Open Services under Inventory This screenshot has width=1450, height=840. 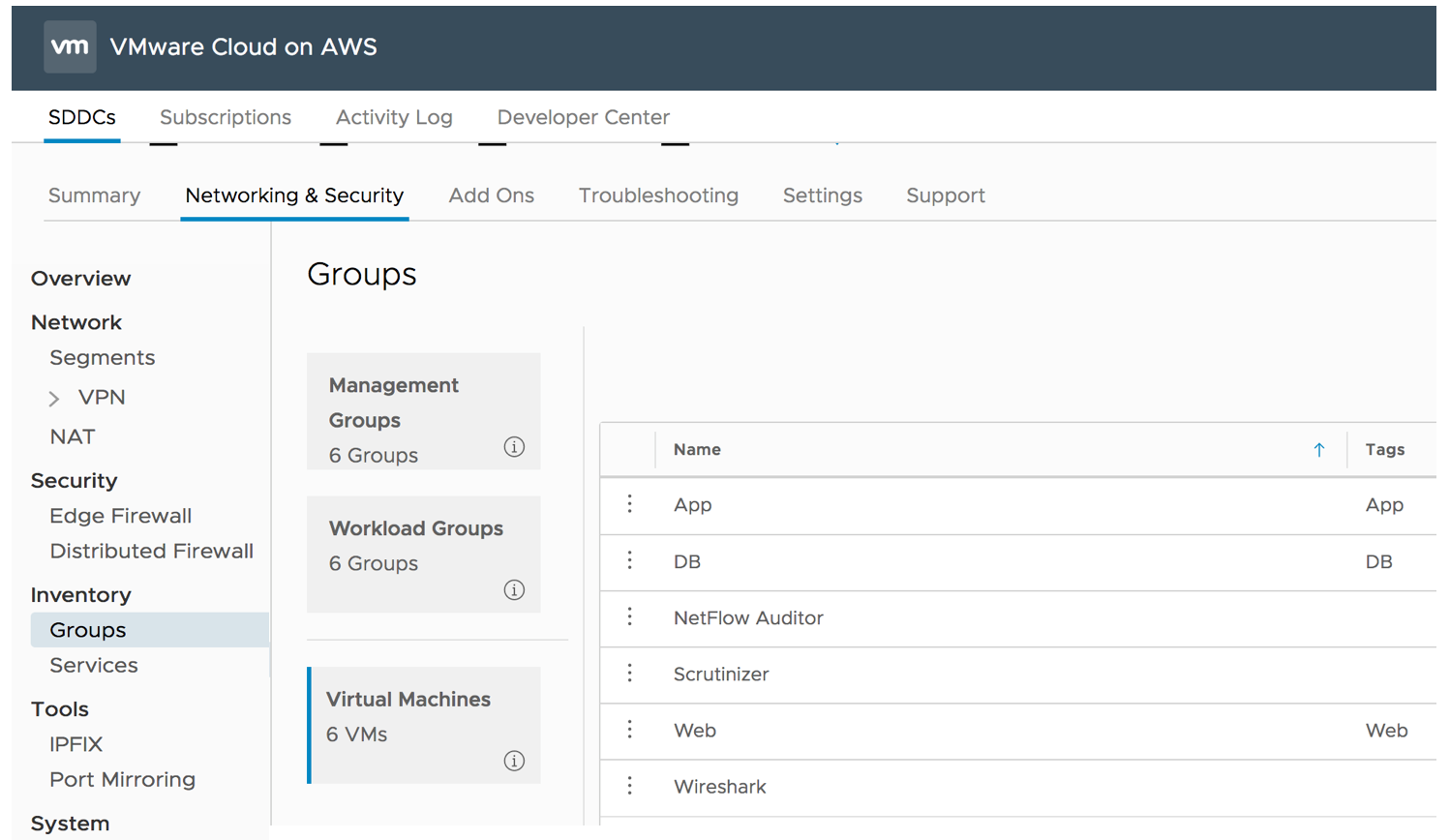pos(94,666)
